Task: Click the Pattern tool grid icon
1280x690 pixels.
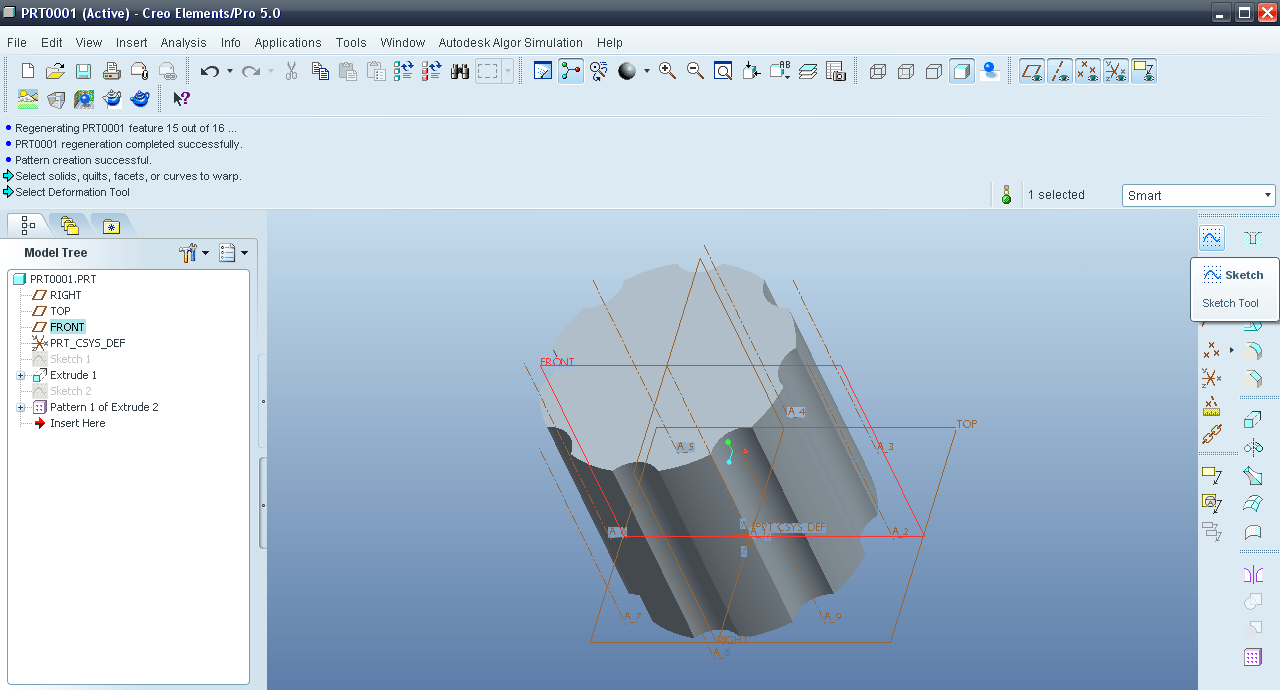Action: pyautogui.click(x=1253, y=657)
